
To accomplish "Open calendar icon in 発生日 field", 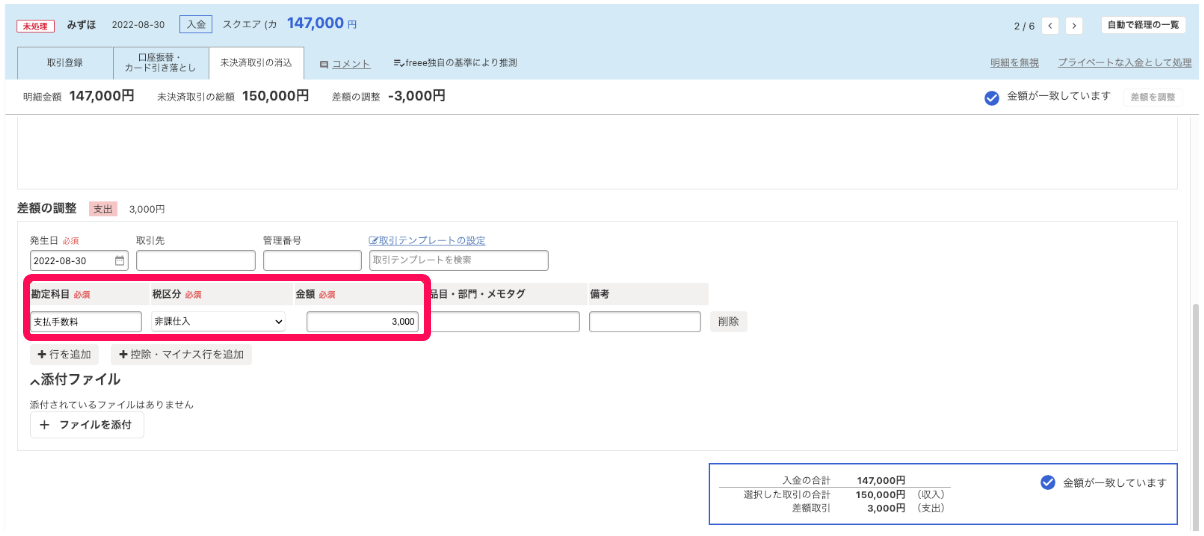I will point(120,261).
